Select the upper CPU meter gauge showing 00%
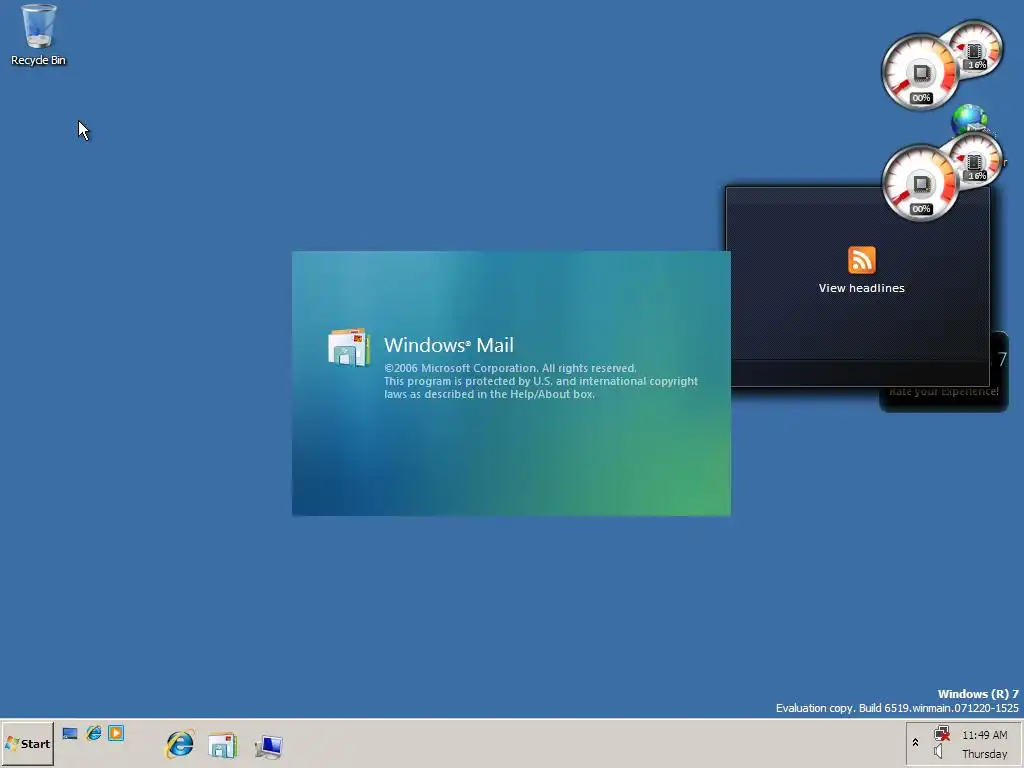This screenshot has width=1024, height=768. pyautogui.click(x=920, y=72)
